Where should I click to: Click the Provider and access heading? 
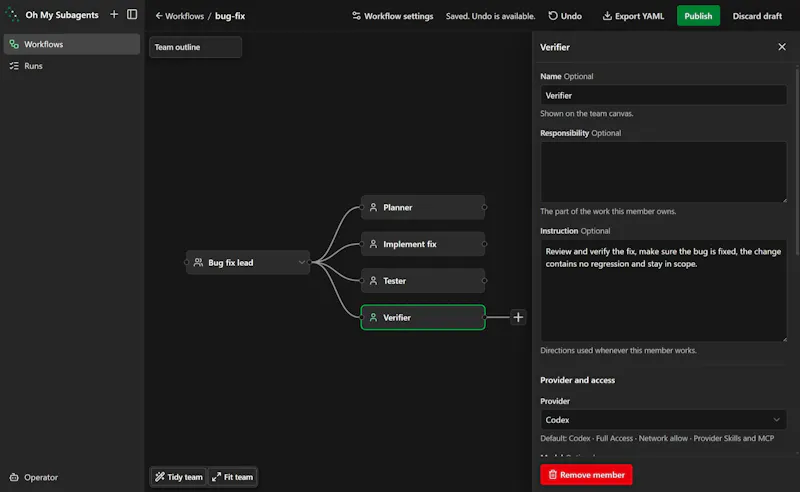click(x=578, y=380)
